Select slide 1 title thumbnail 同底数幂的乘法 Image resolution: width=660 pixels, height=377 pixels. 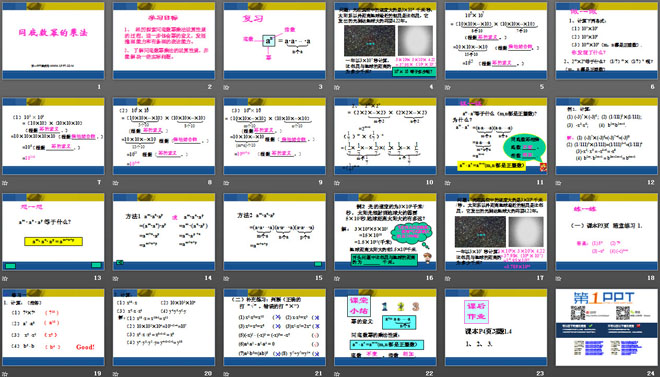tap(53, 41)
